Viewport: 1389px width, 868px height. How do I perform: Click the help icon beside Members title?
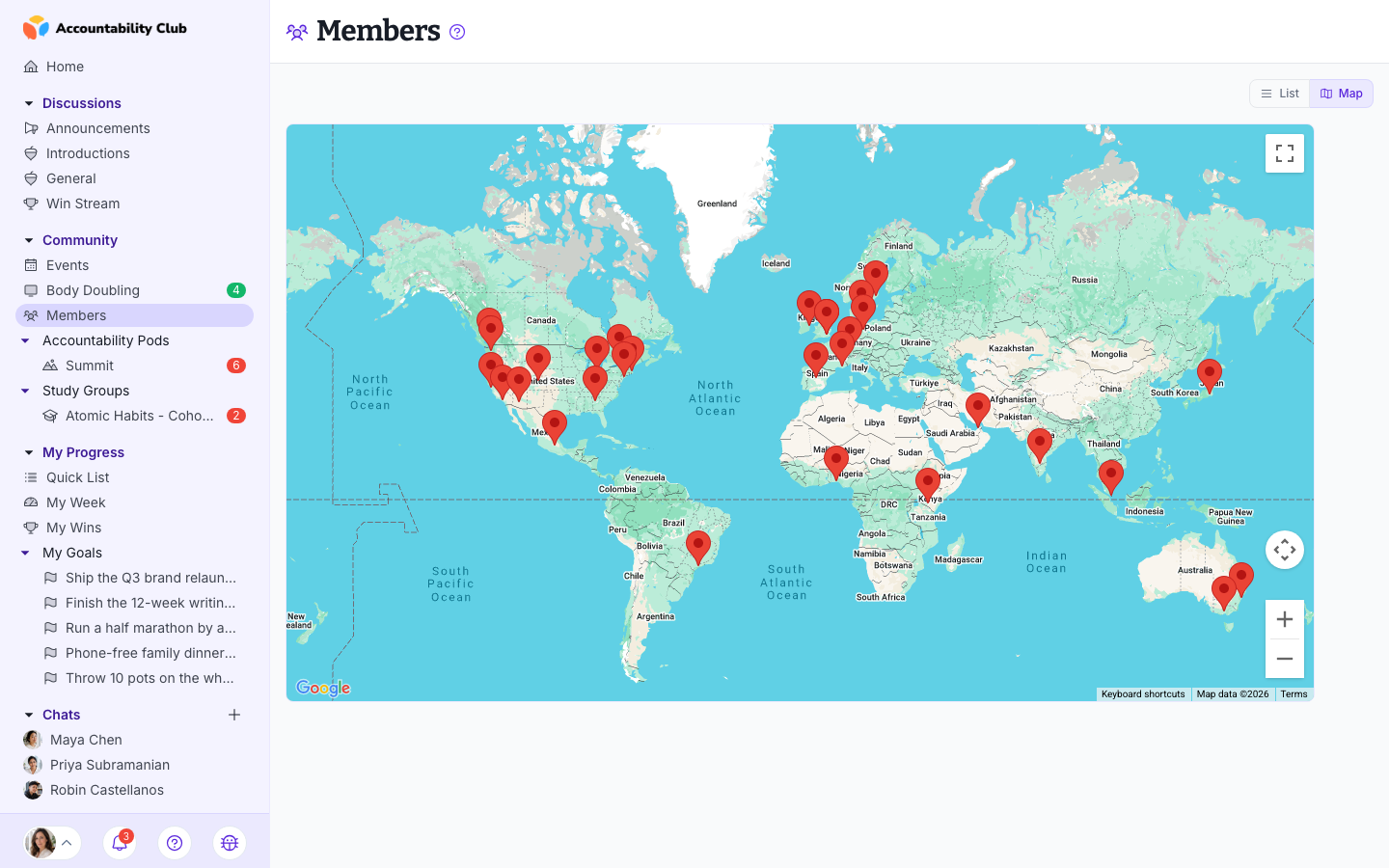(x=457, y=32)
